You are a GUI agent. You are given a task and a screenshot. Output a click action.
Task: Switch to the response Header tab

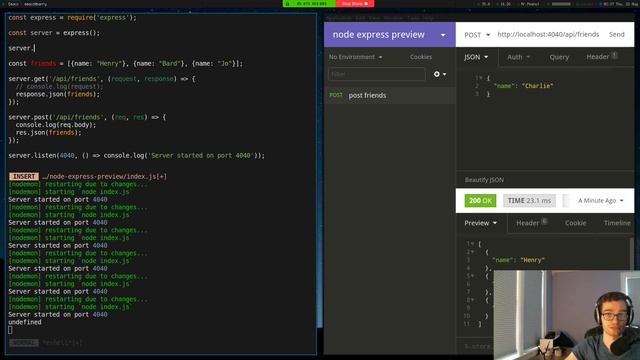[x=531, y=223]
